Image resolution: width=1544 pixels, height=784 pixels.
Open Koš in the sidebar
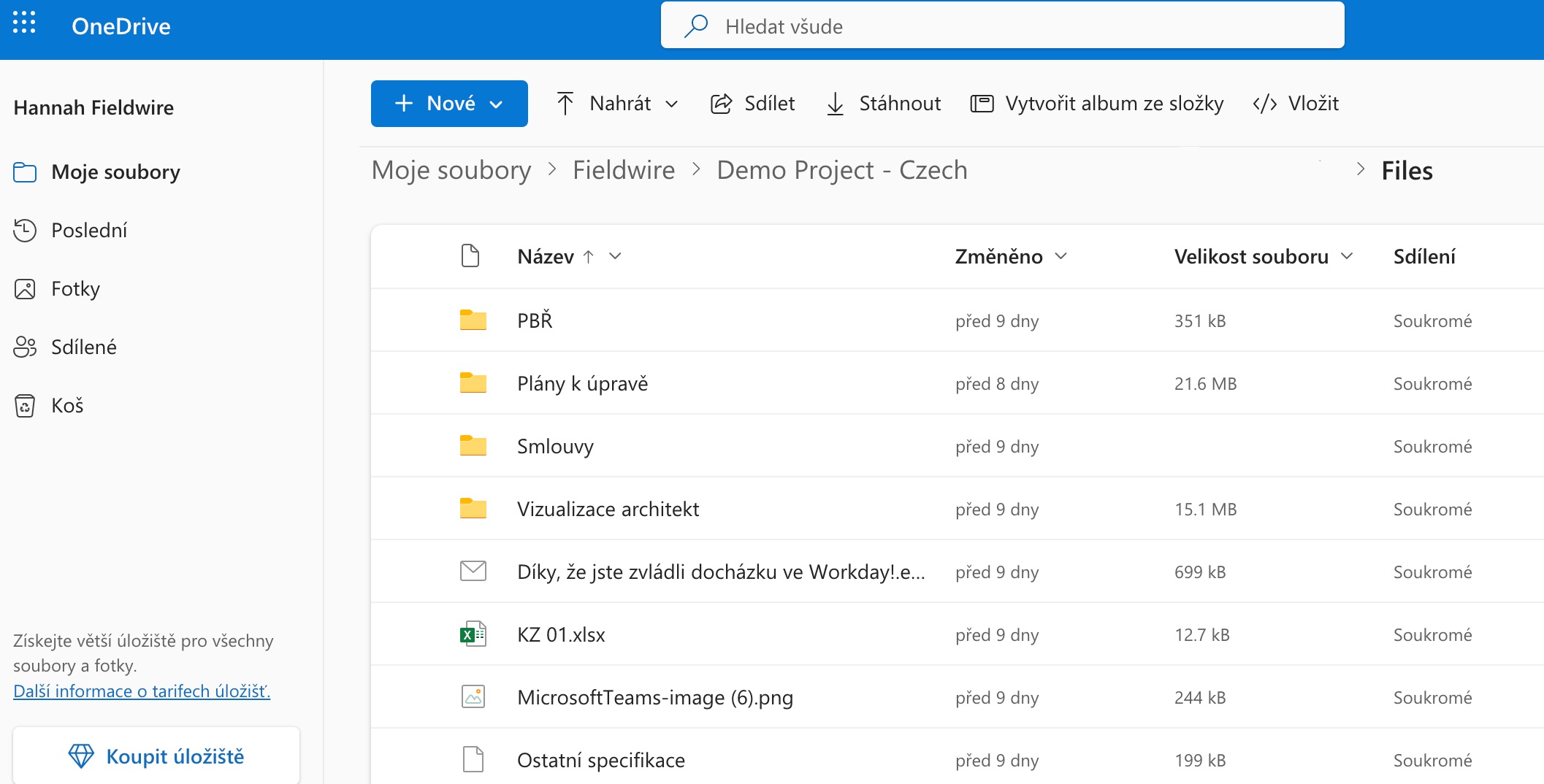[x=67, y=405]
